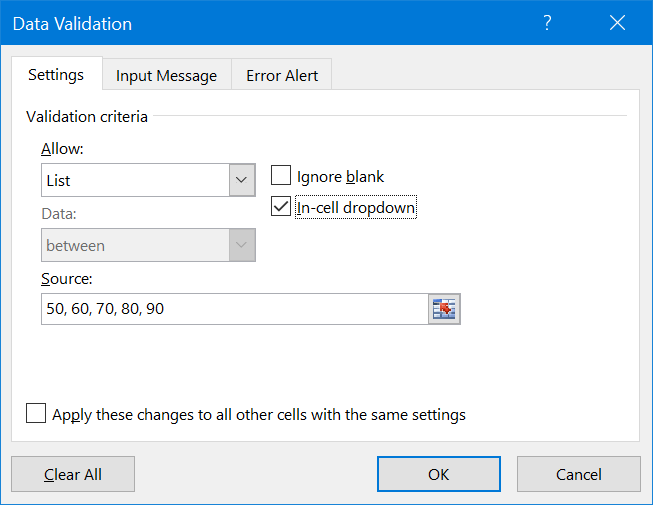Click the Data dropdown arrow next to between
This screenshot has height=505, width=653.
coord(242,245)
